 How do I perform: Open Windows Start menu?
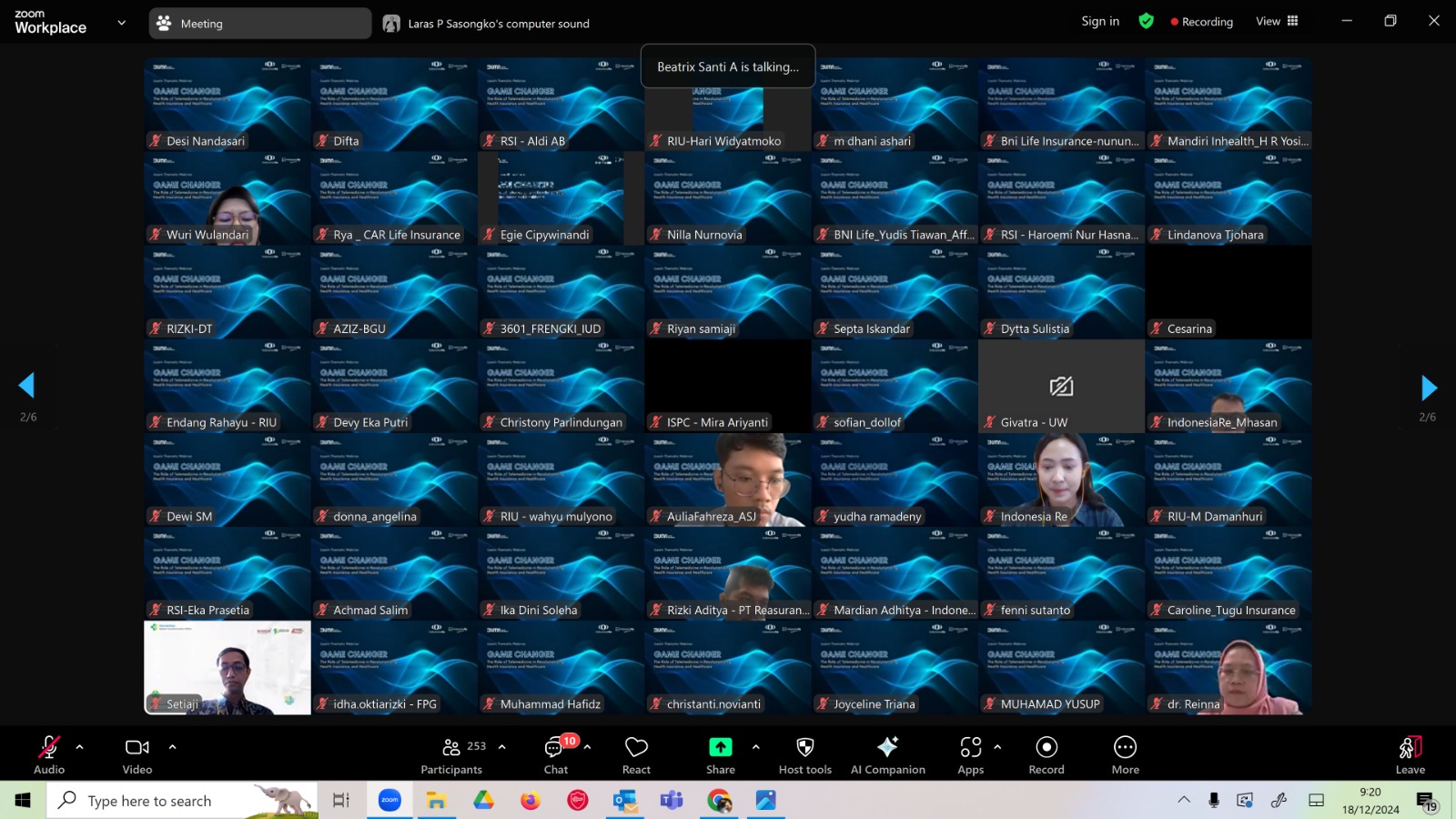coord(23,800)
